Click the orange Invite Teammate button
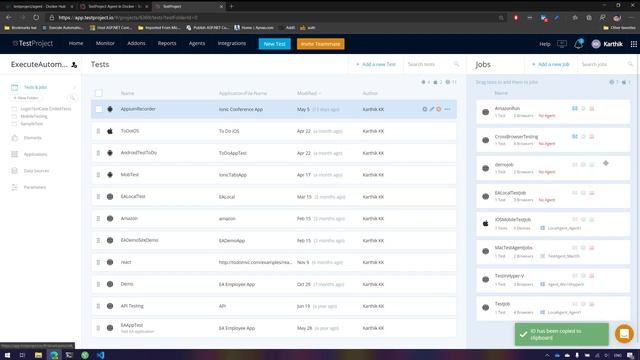Image resolution: width=640 pixels, height=360 pixels. point(320,44)
